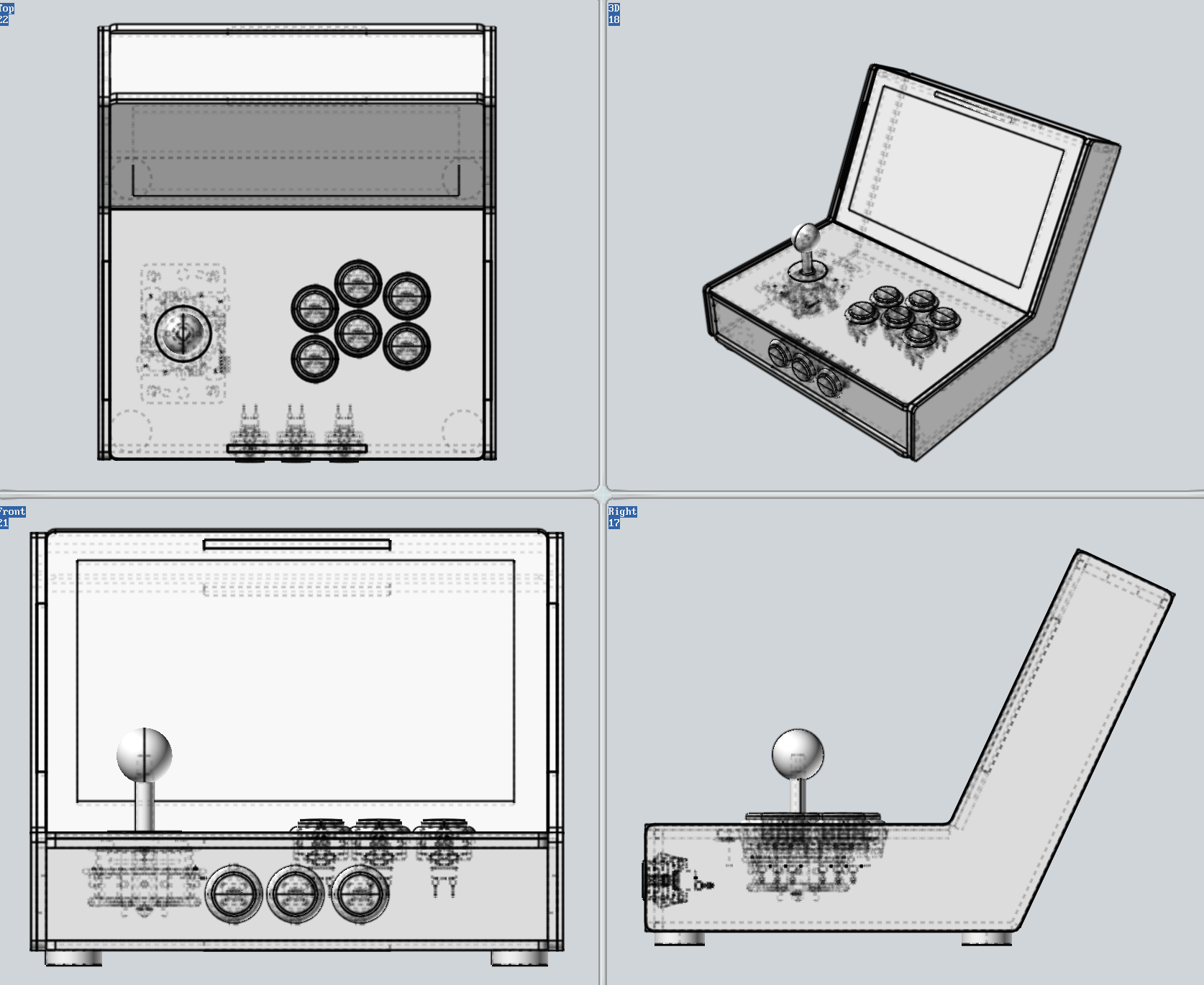Viewport: 1204px width, 985px height.
Task: Click rear rubber foot in Right view
Action: 987,938
